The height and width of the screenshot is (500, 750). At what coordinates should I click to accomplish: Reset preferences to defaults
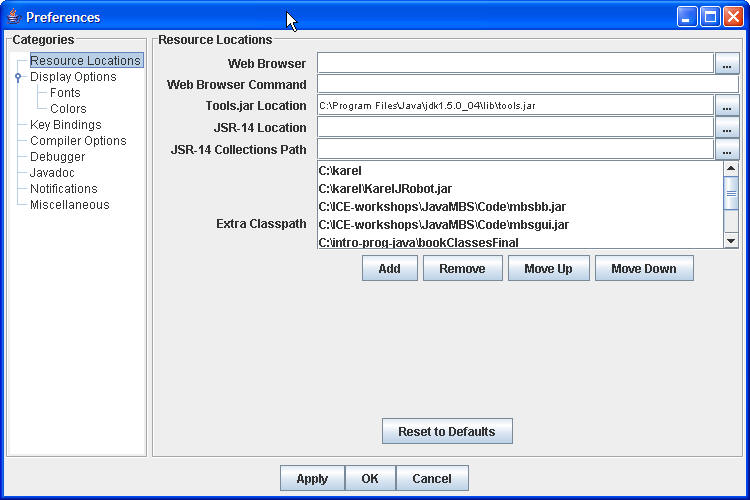click(447, 431)
